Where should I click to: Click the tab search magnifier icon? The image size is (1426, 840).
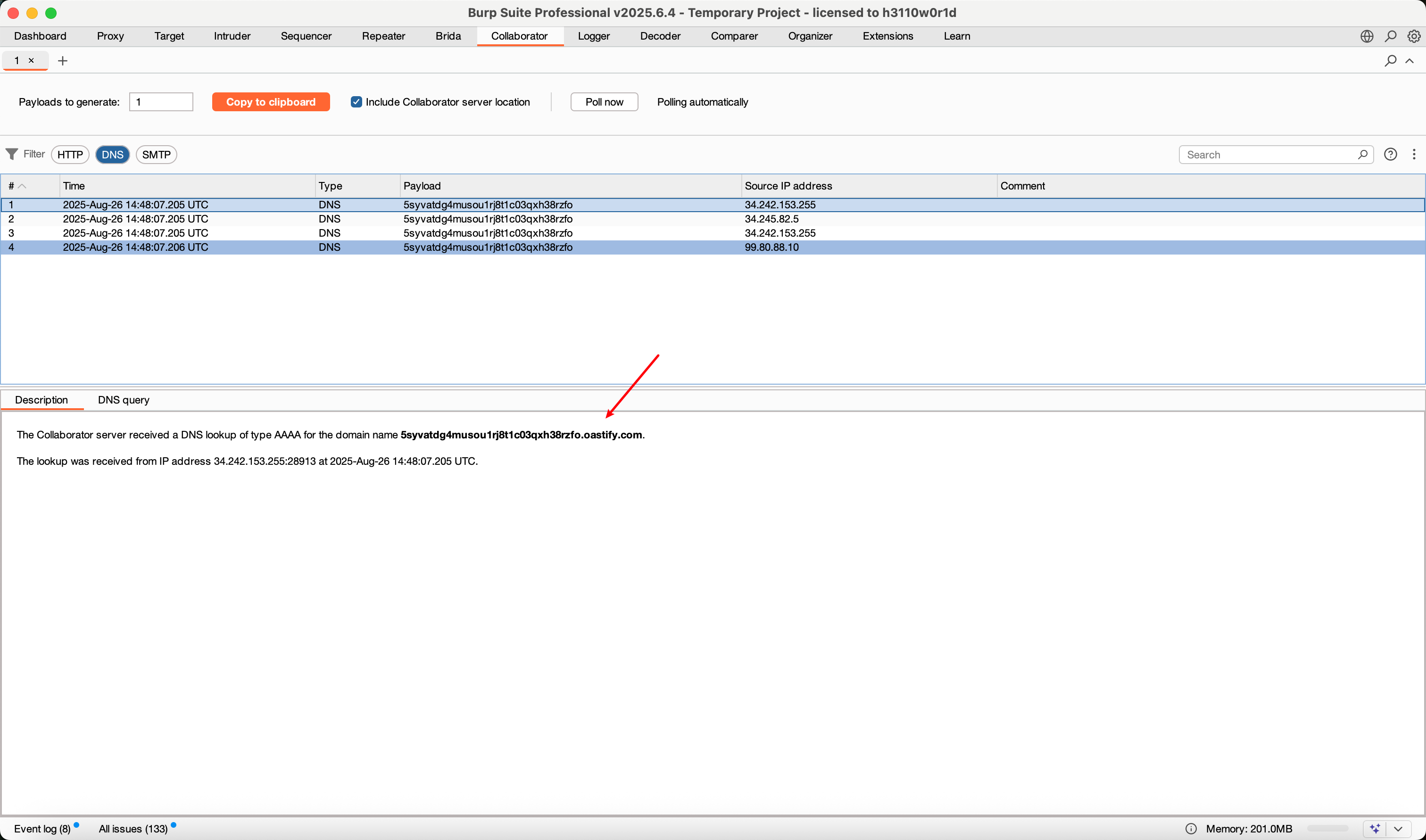pyautogui.click(x=1390, y=60)
